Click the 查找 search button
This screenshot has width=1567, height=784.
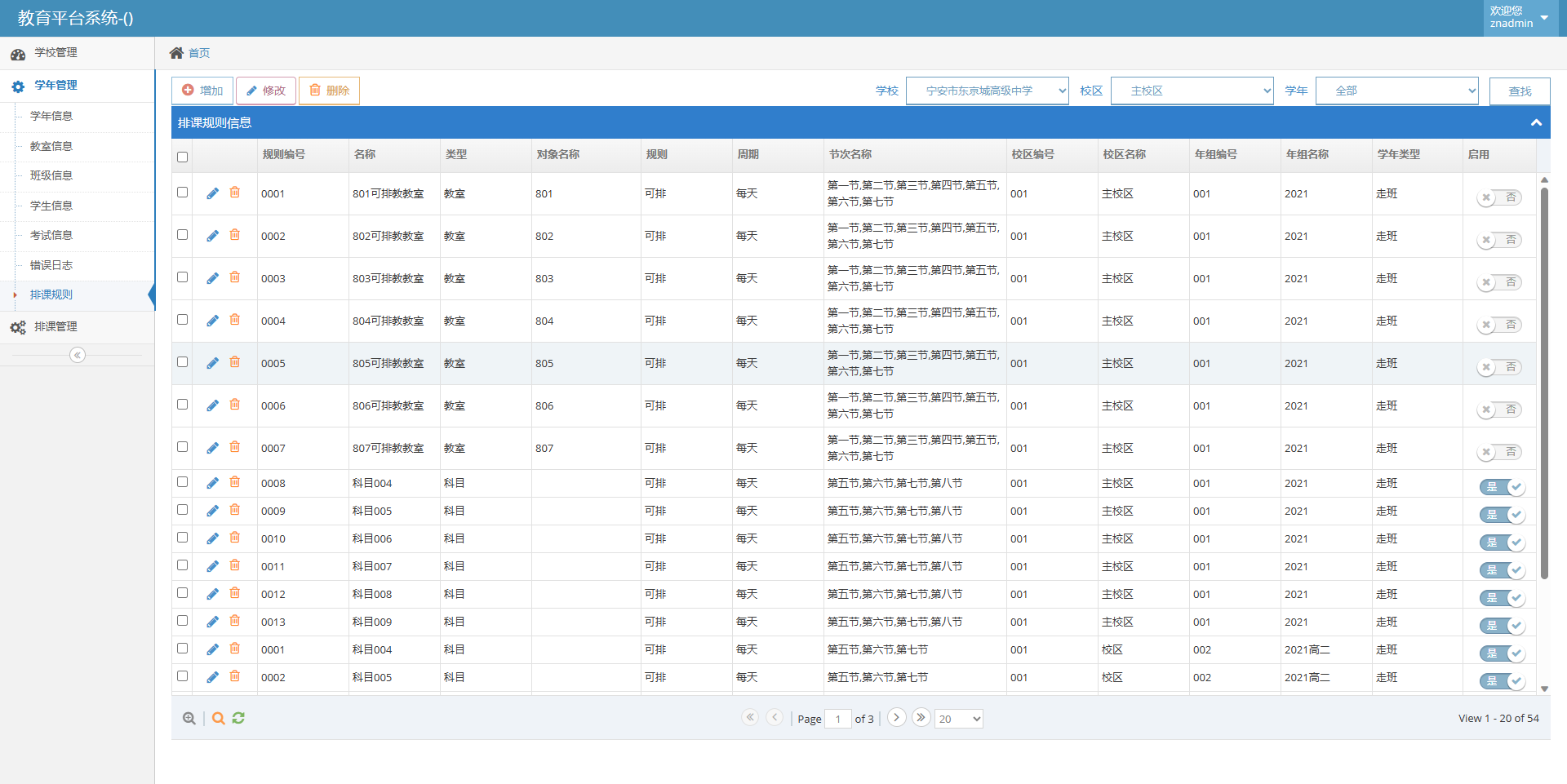tap(1520, 91)
